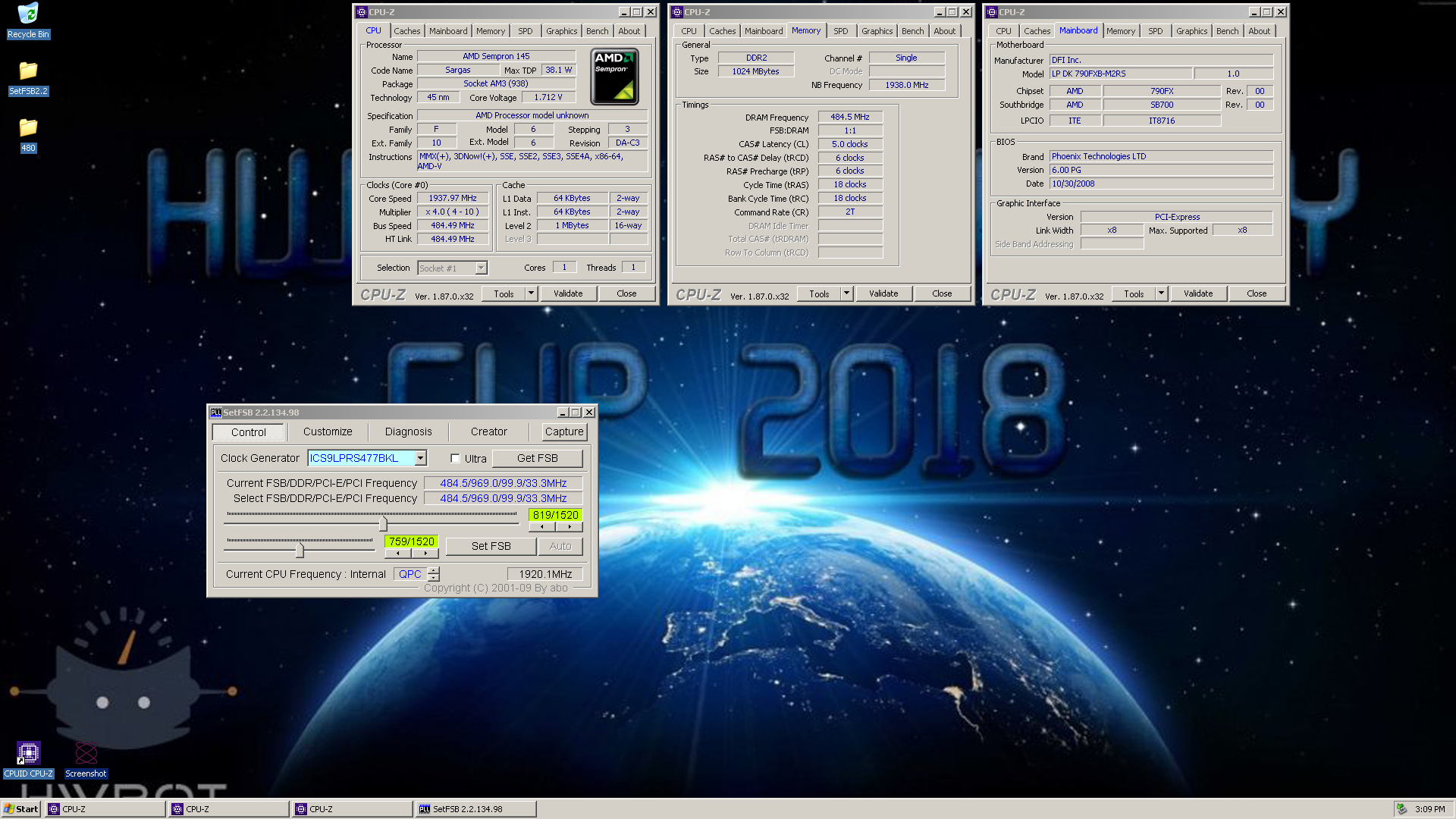The image size is (1456, 819).
Task: Select Mainboard tab in Memory window
Action: 763,31
